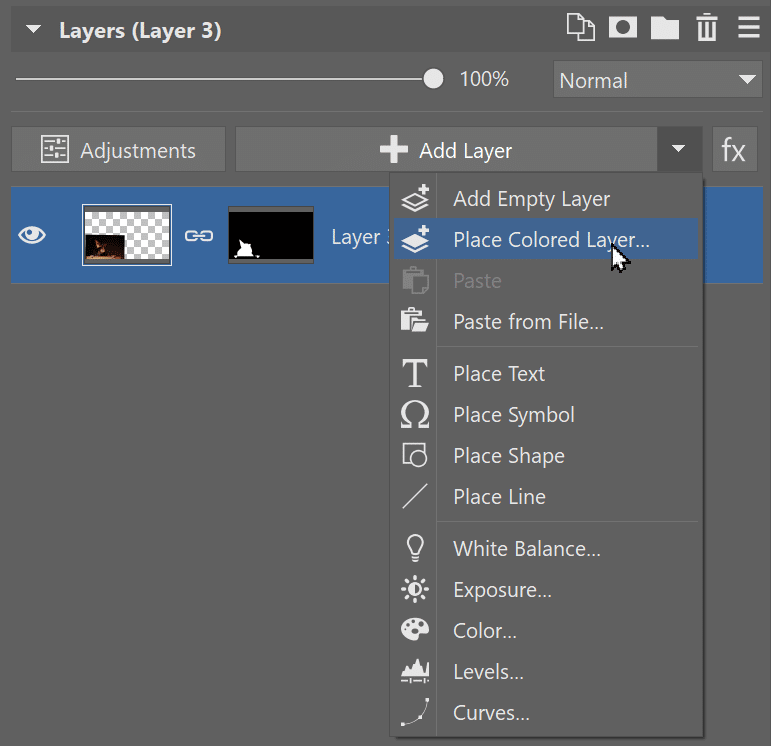Toggle the link between layer and mask
The image size is (771, 746).
pos(199,236)
